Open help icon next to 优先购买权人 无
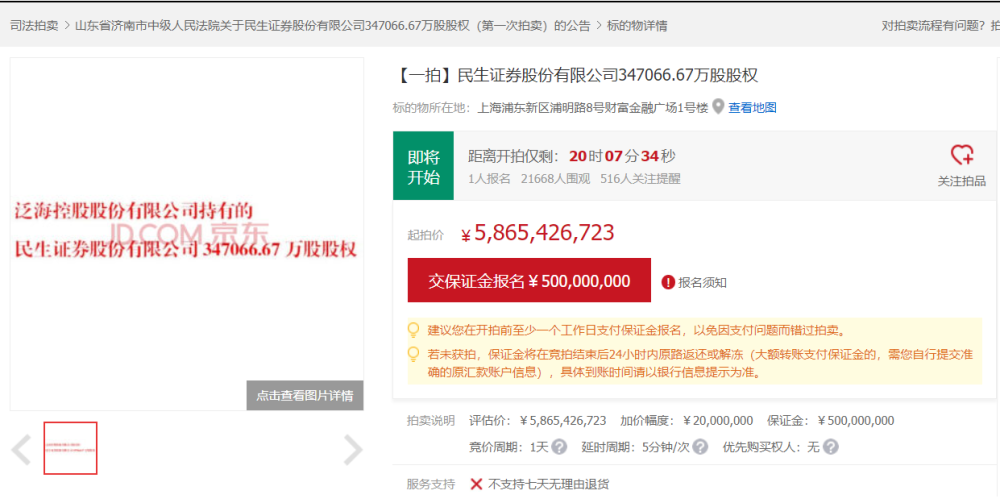 830,447
